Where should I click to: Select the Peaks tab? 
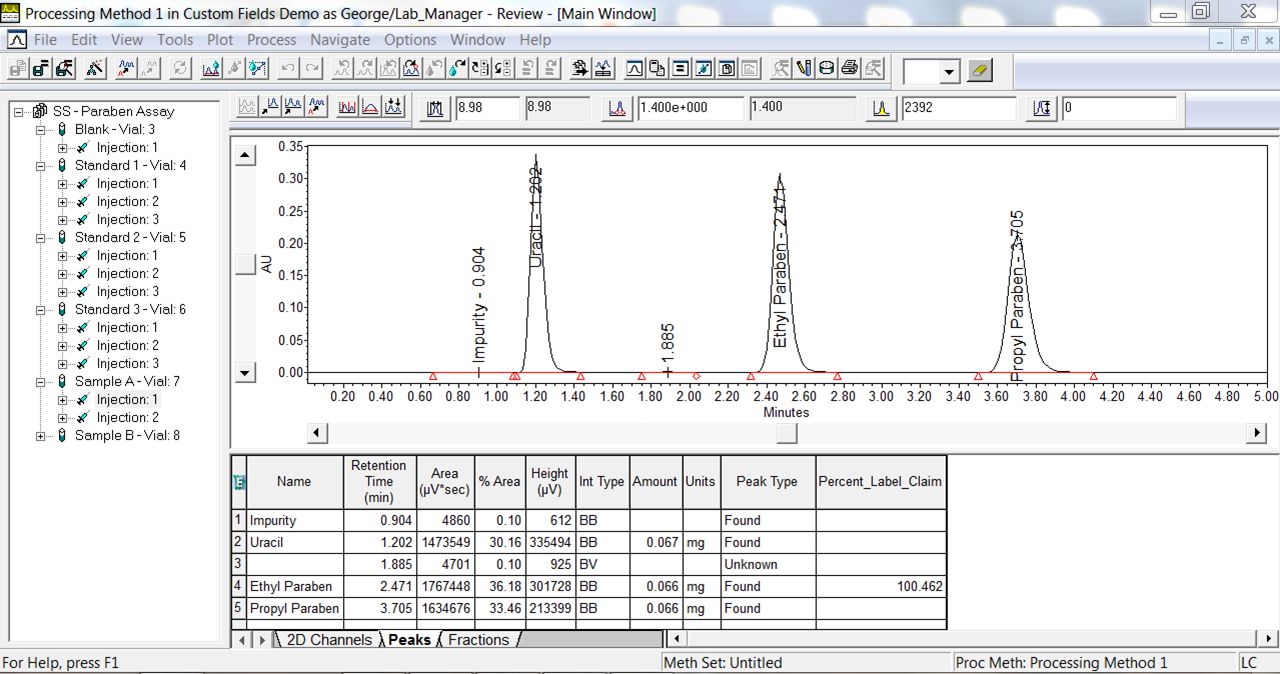(410, 640)
